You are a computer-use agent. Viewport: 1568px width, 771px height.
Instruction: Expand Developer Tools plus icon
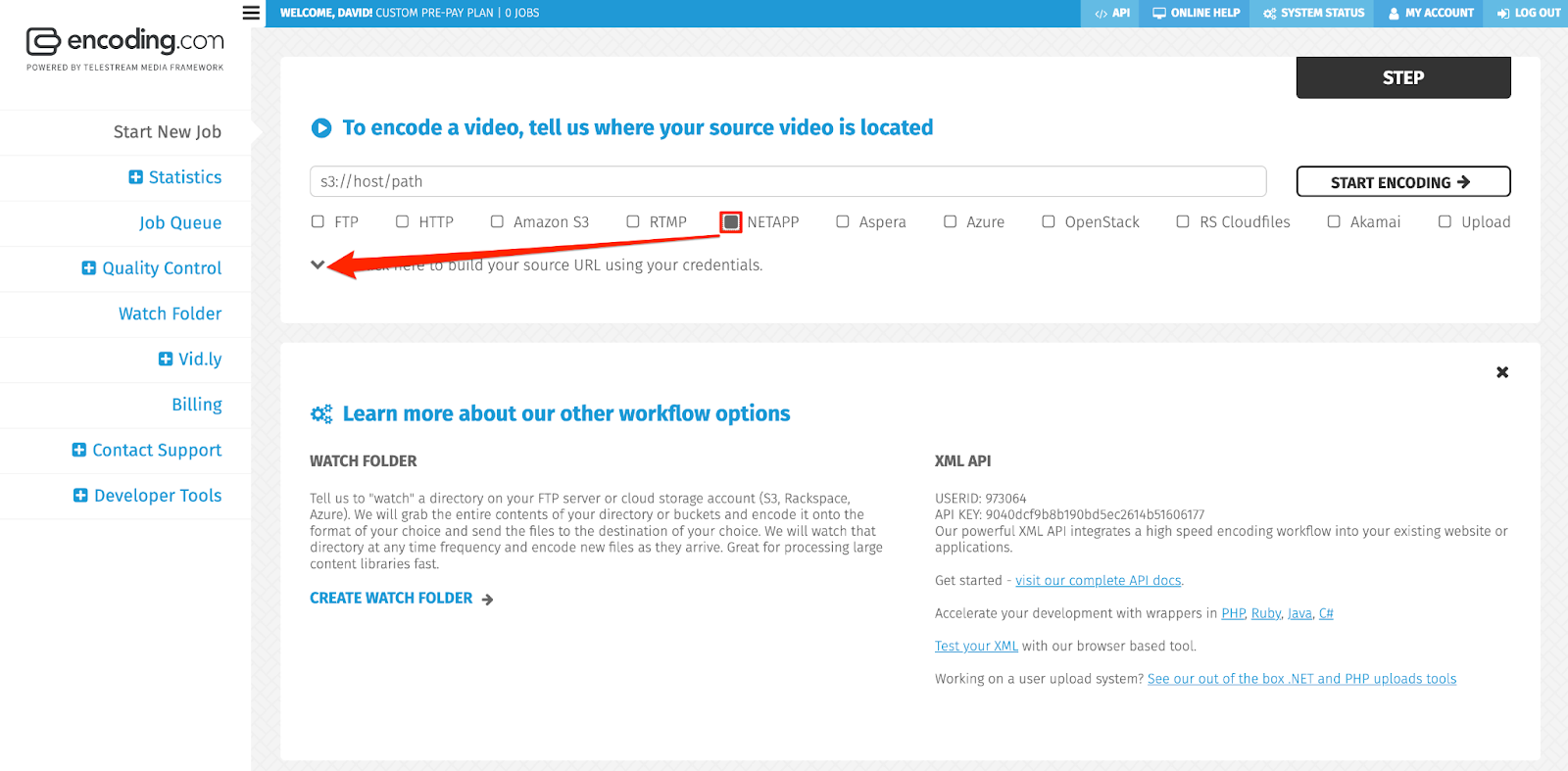click(80, 496)
